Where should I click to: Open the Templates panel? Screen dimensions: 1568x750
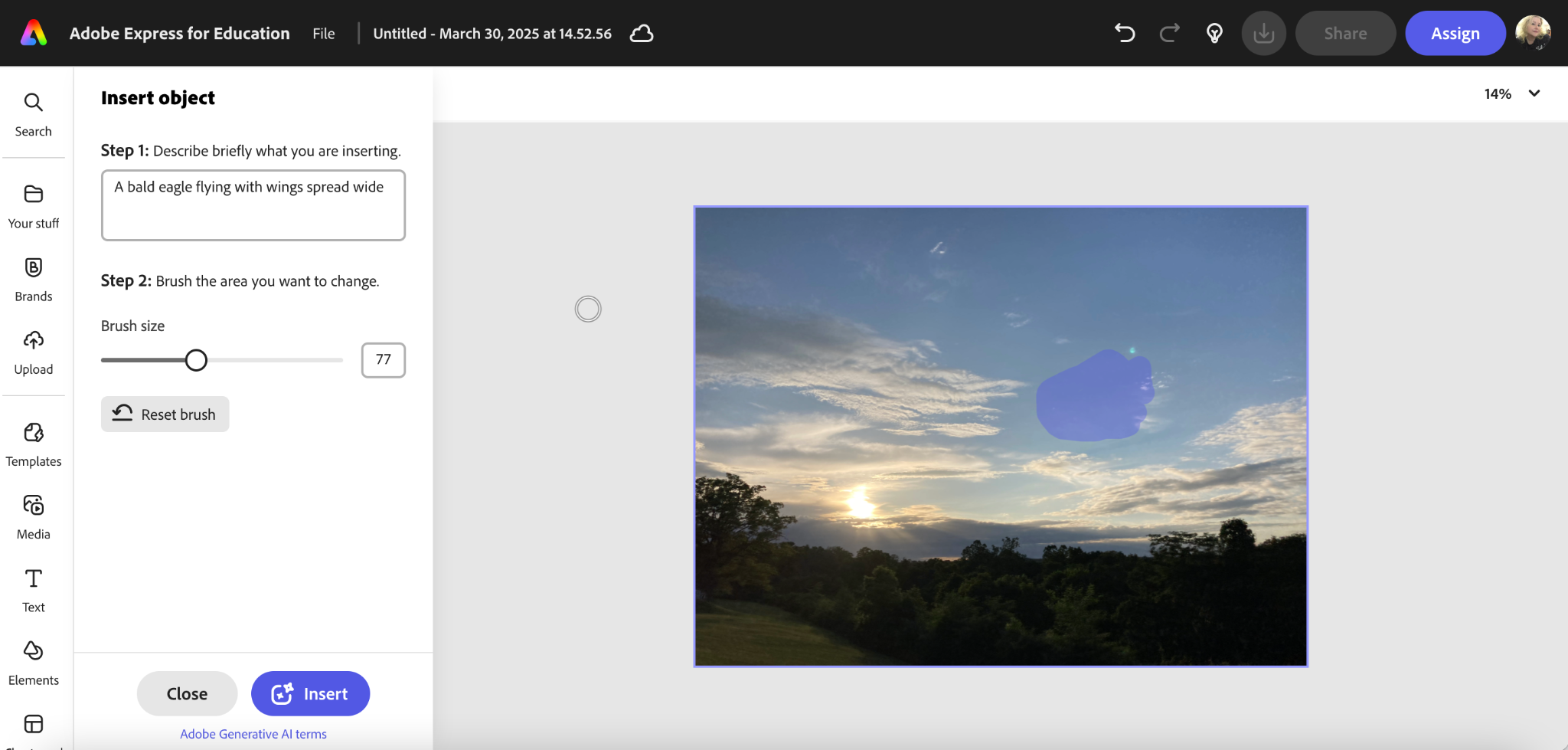tap(33, 444)
